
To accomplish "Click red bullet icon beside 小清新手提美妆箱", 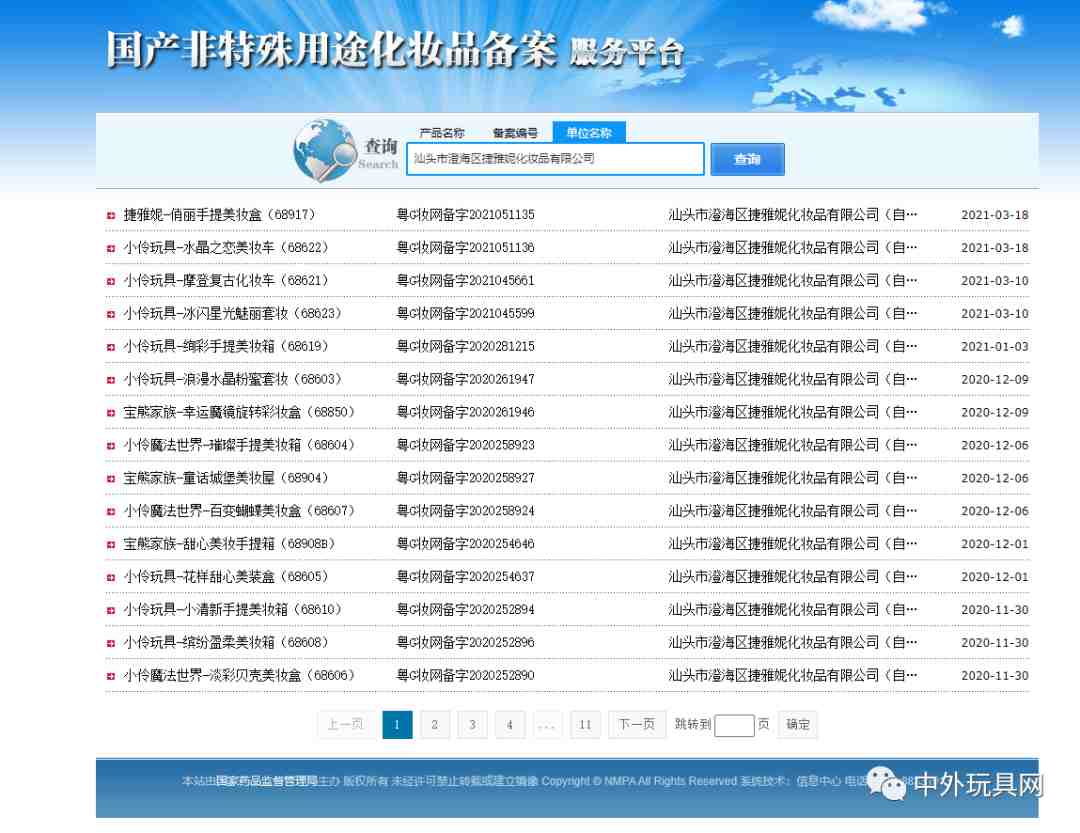I will pyautogui.click(x=111, y=610).
